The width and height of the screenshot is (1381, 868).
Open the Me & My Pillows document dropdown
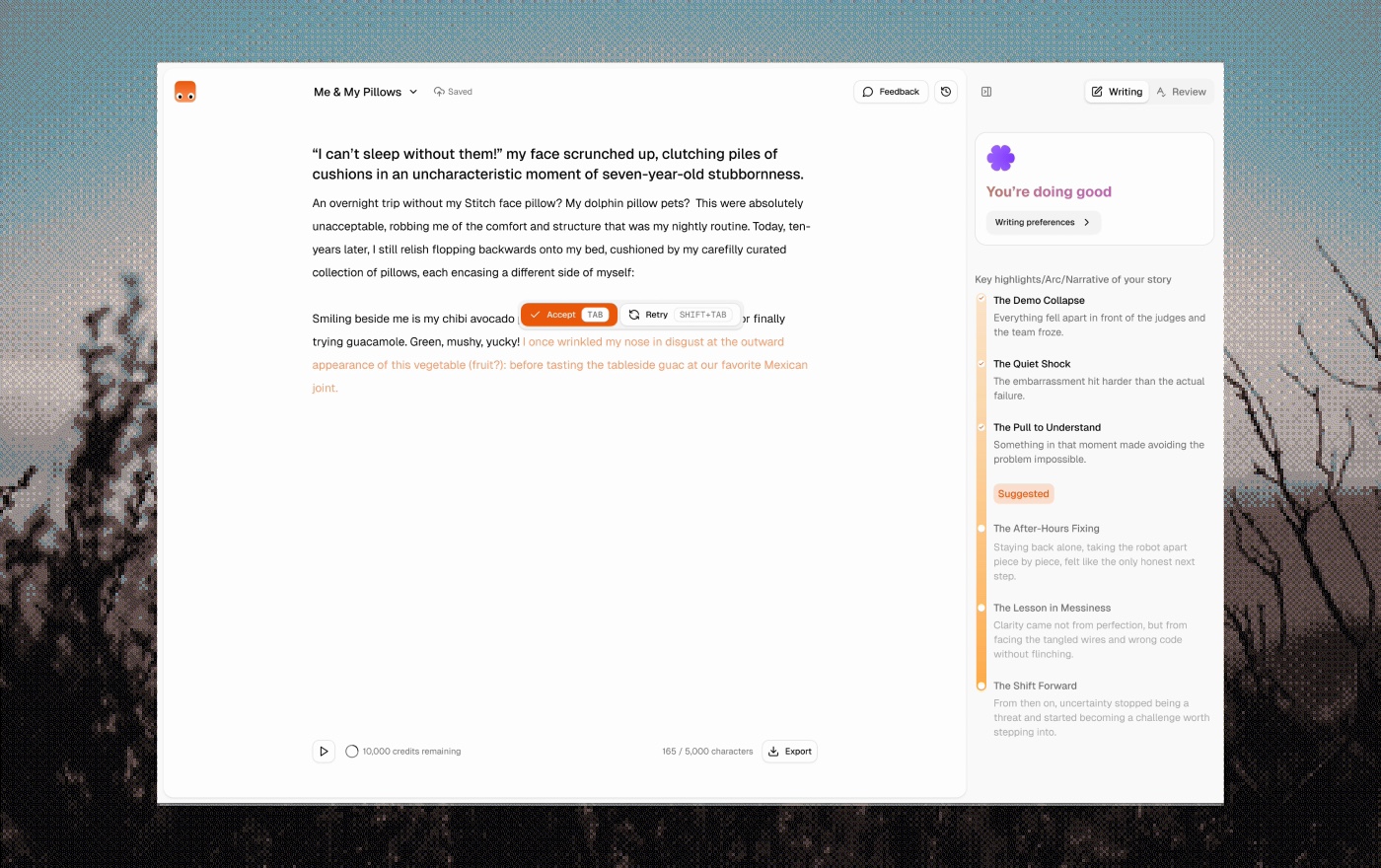(x=366, y=92)
